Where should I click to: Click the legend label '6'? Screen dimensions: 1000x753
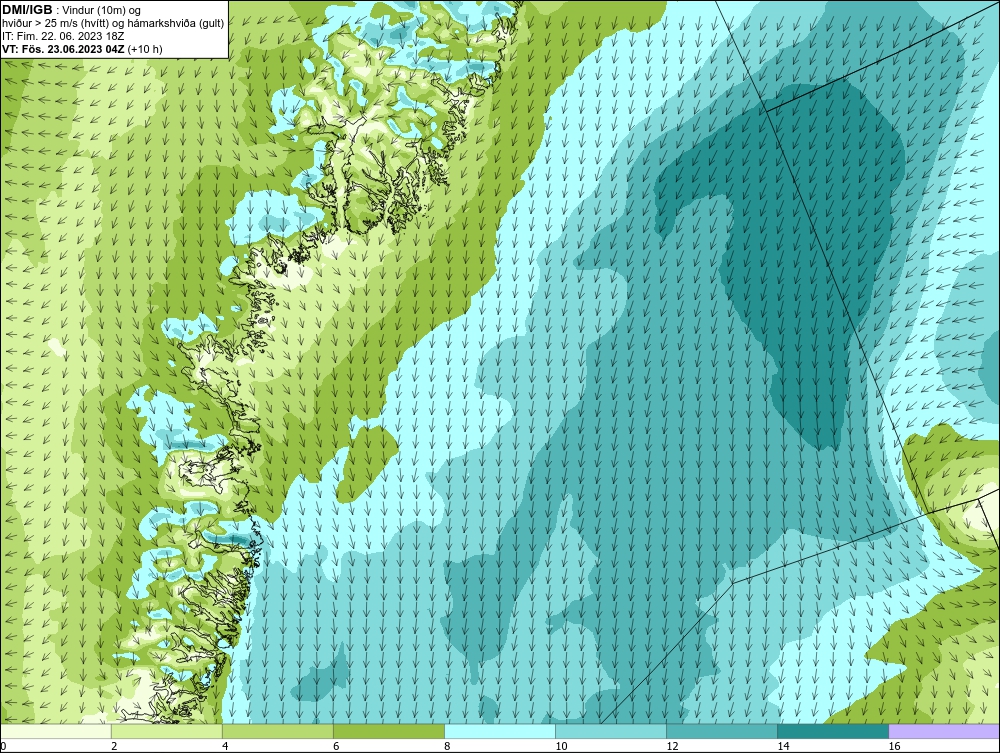(336, 746)
